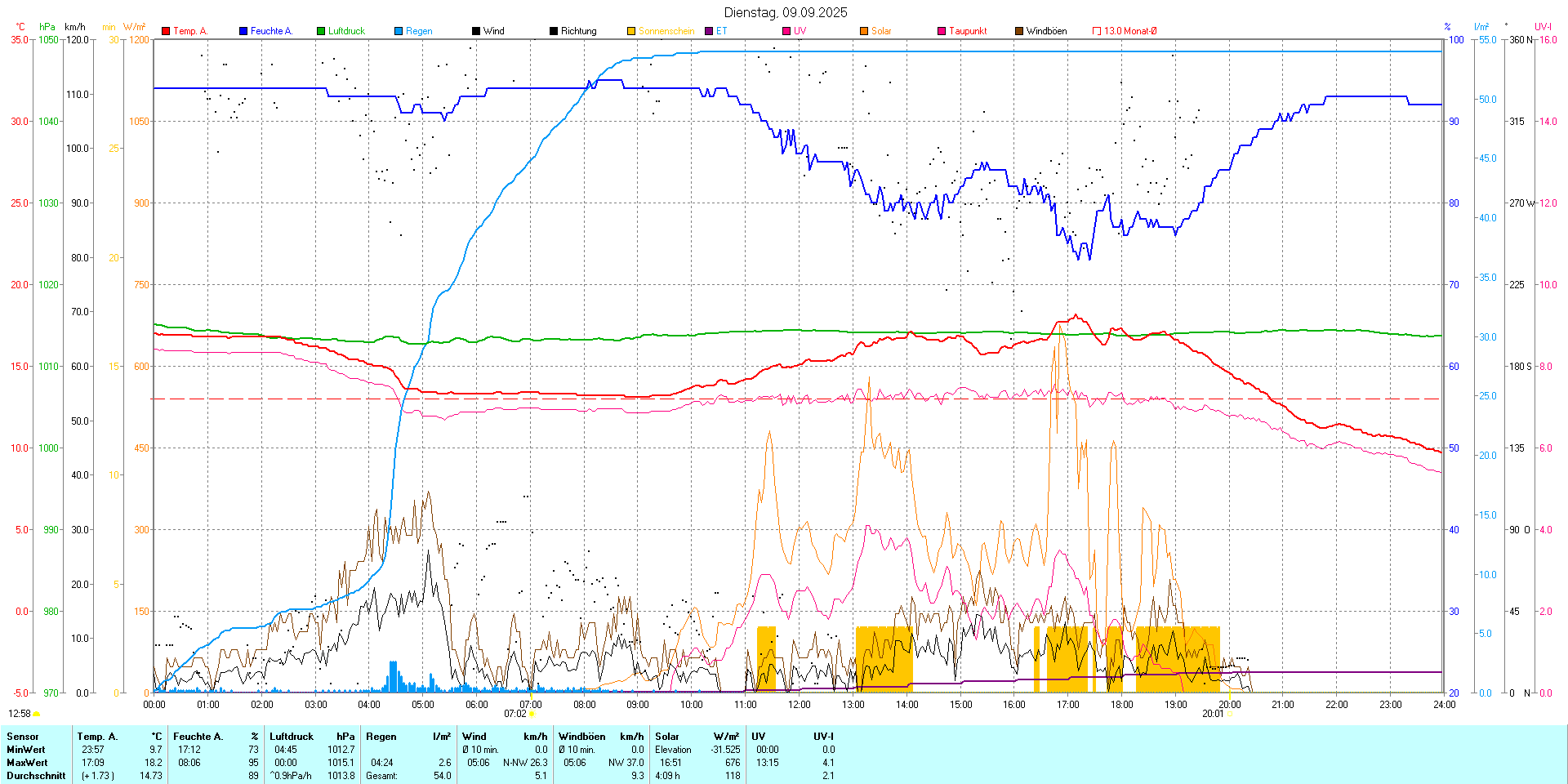The image size is (1568, 784).
Task: Click the blue Feuchte A. legend marker
Action: pyautogui.click(x=243, y=31)
